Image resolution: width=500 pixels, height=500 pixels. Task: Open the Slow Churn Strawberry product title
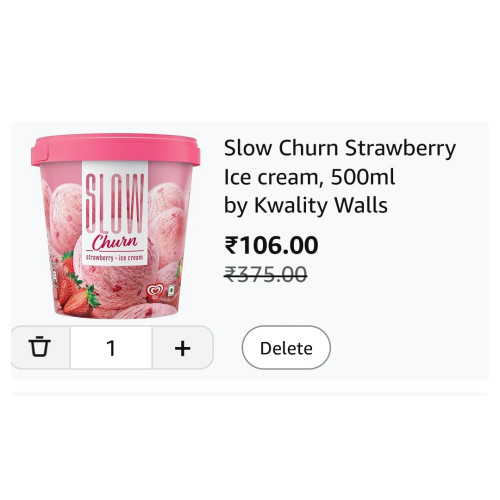340,148
